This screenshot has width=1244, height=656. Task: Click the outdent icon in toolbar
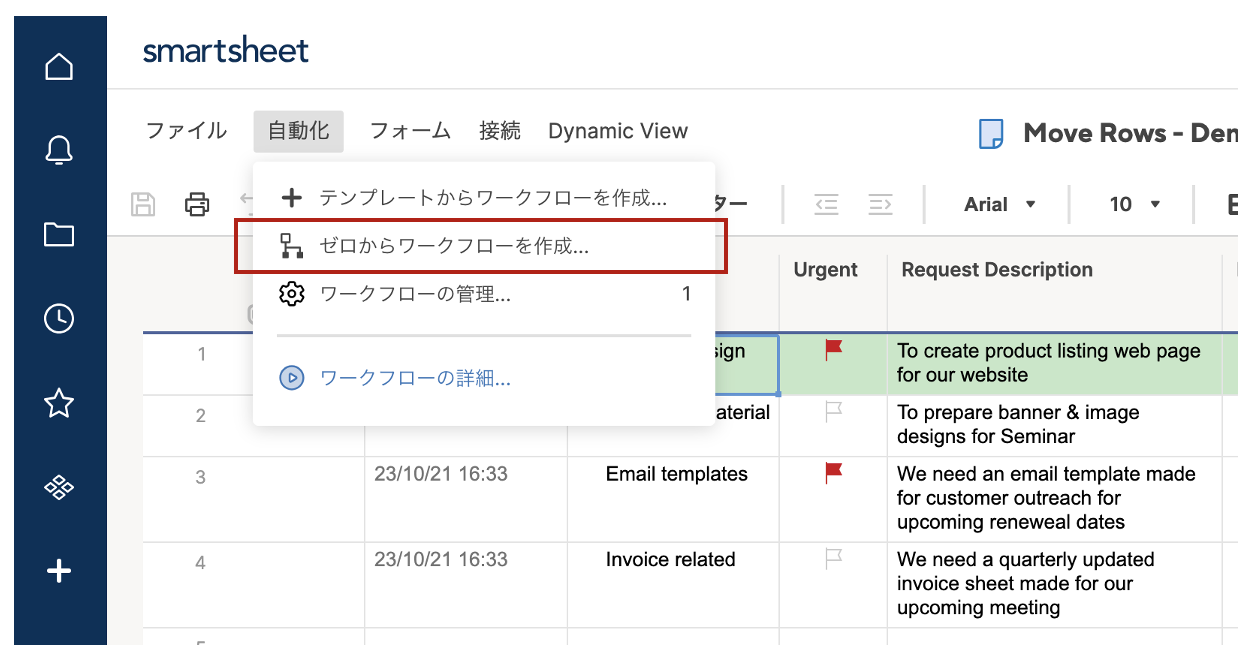826,205
